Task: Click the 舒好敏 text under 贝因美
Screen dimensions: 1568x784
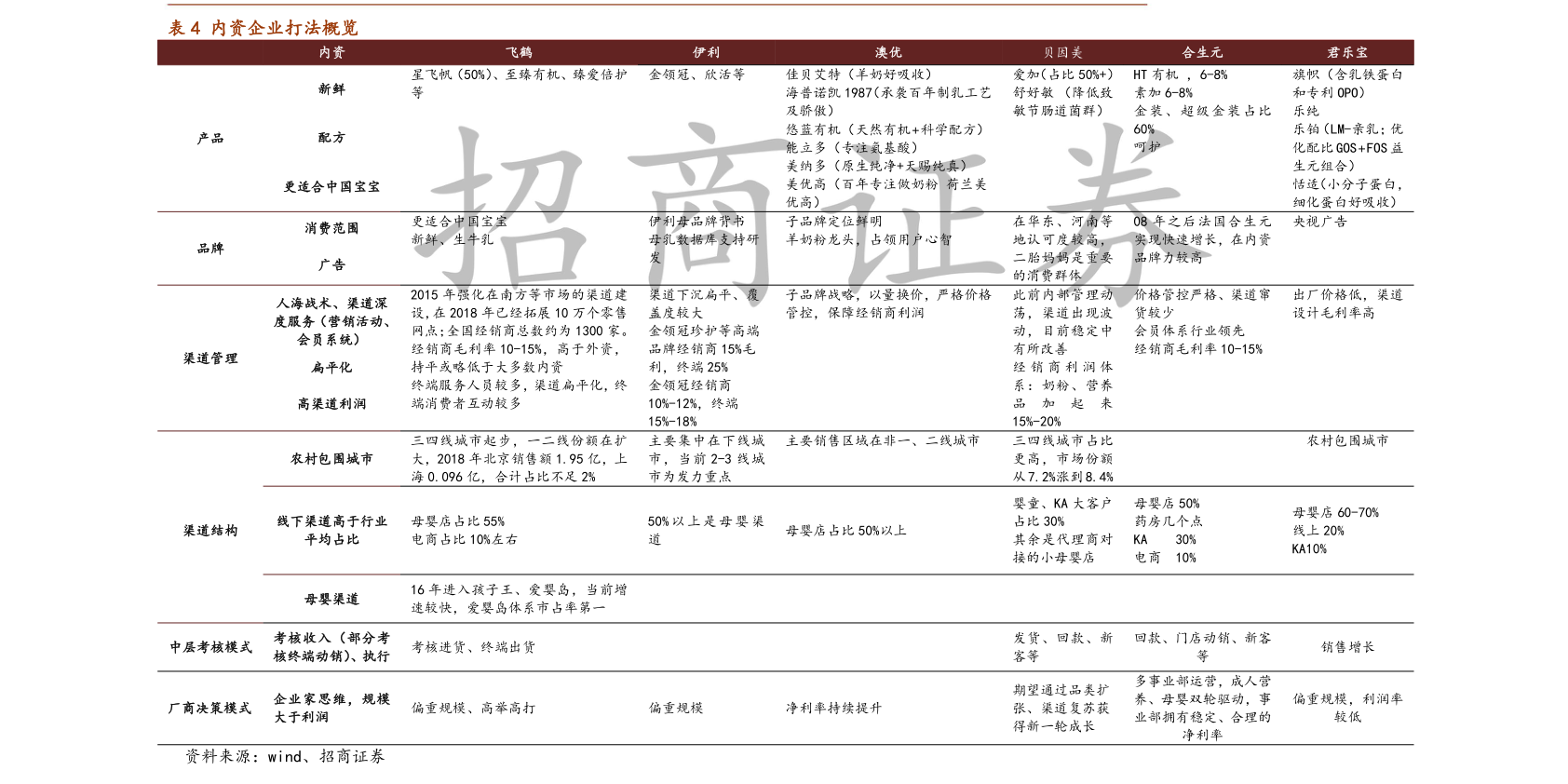Action: point(1034,92)
